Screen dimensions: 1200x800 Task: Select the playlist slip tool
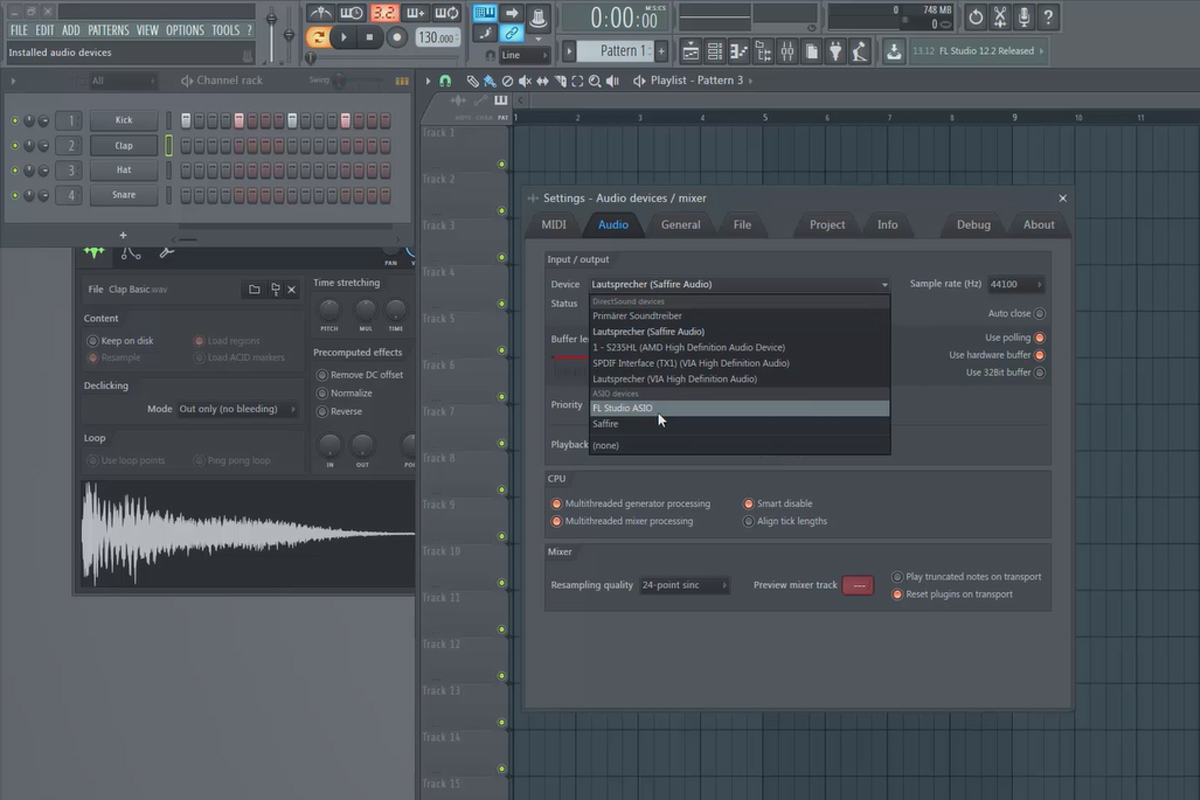[x=542, y=80]
